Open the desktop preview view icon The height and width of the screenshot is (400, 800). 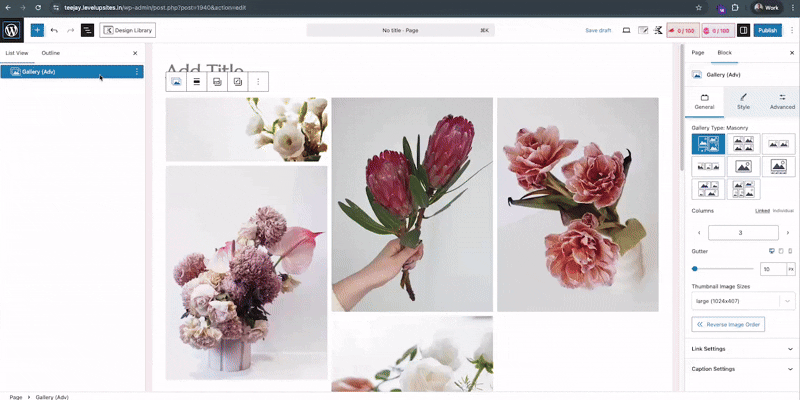pos(626,31)
